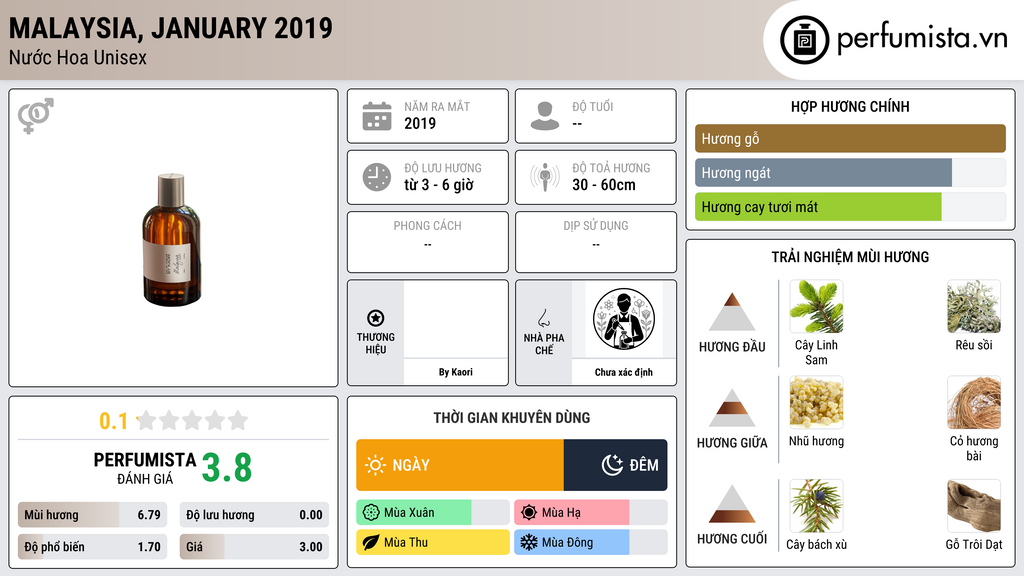Click the moon icon in Đêm bar
The height and width of the screenshot is (576, 1024).
tap(612, 465)
